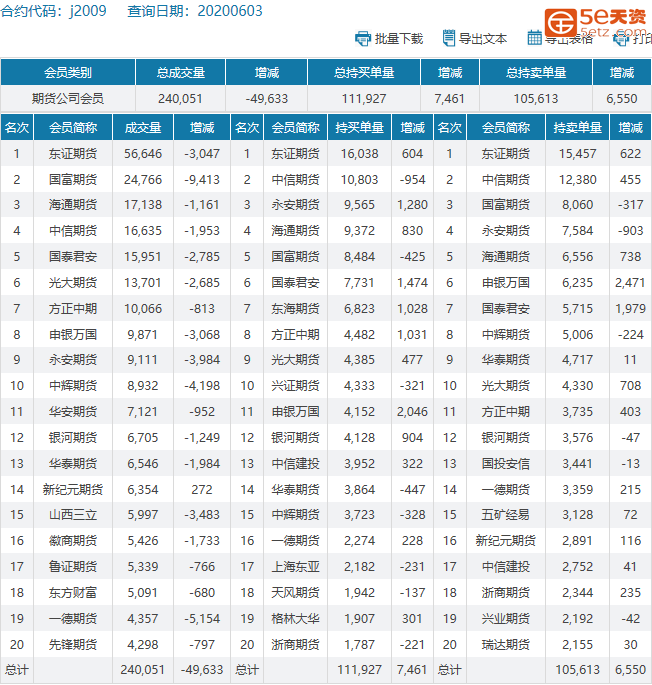The image size is (652, 685).
Task: Click the 上海东亚 member name
Action: [295, 567]
